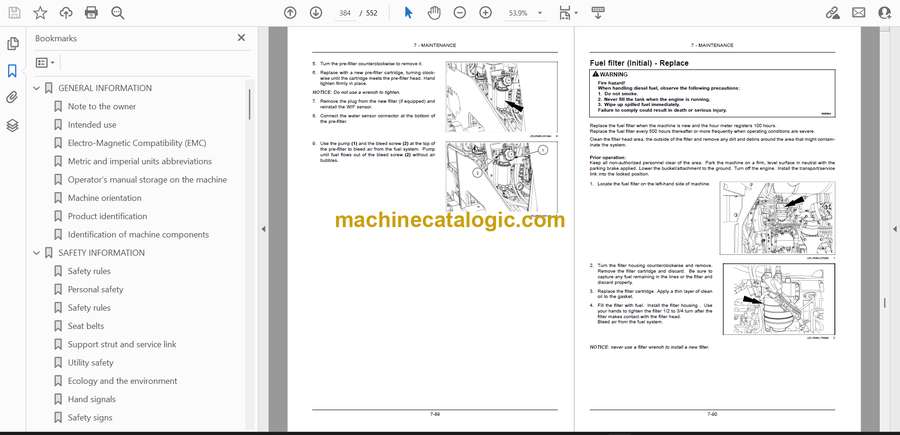Viewport: 900px width, 435px height.
Task: Select the SAFETY INFORMATION bookmark
Action: click(x=102, y=253)
